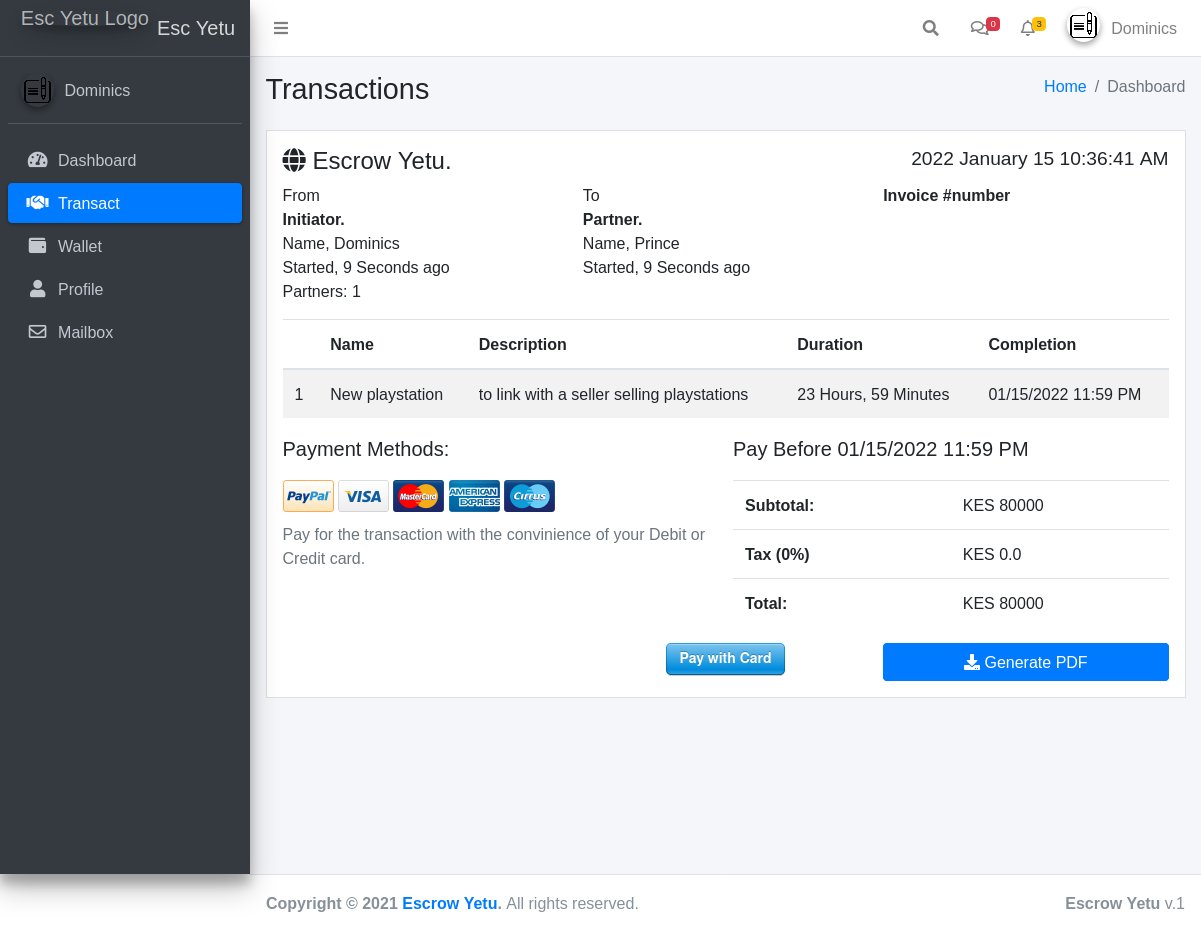Open the search icon in navbar
Image resolution: width=1201 pixels, height=931 pixels.
pyautogui.click(x=930, y=28)
